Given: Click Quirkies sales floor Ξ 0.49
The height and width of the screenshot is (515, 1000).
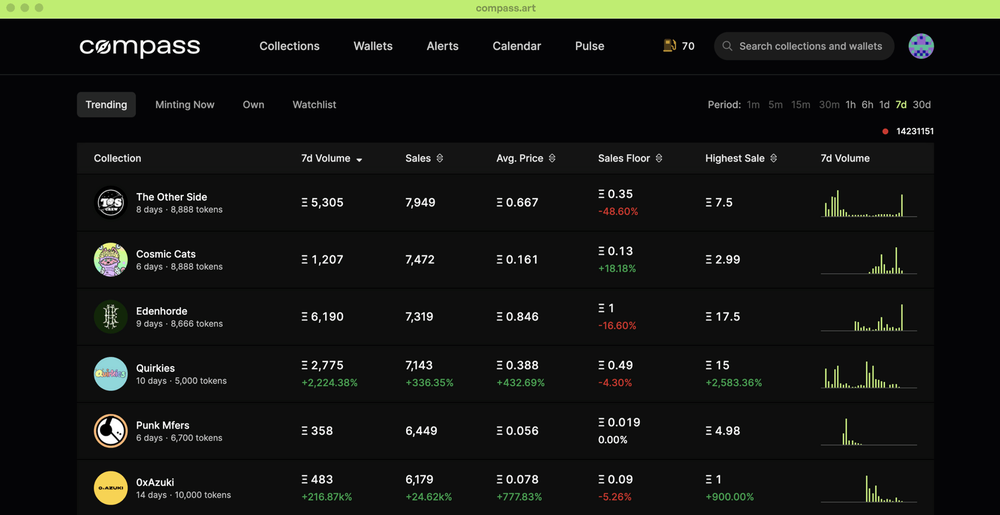Looking at the screenshot, I should pyautogui.click(x=615, y=365).
